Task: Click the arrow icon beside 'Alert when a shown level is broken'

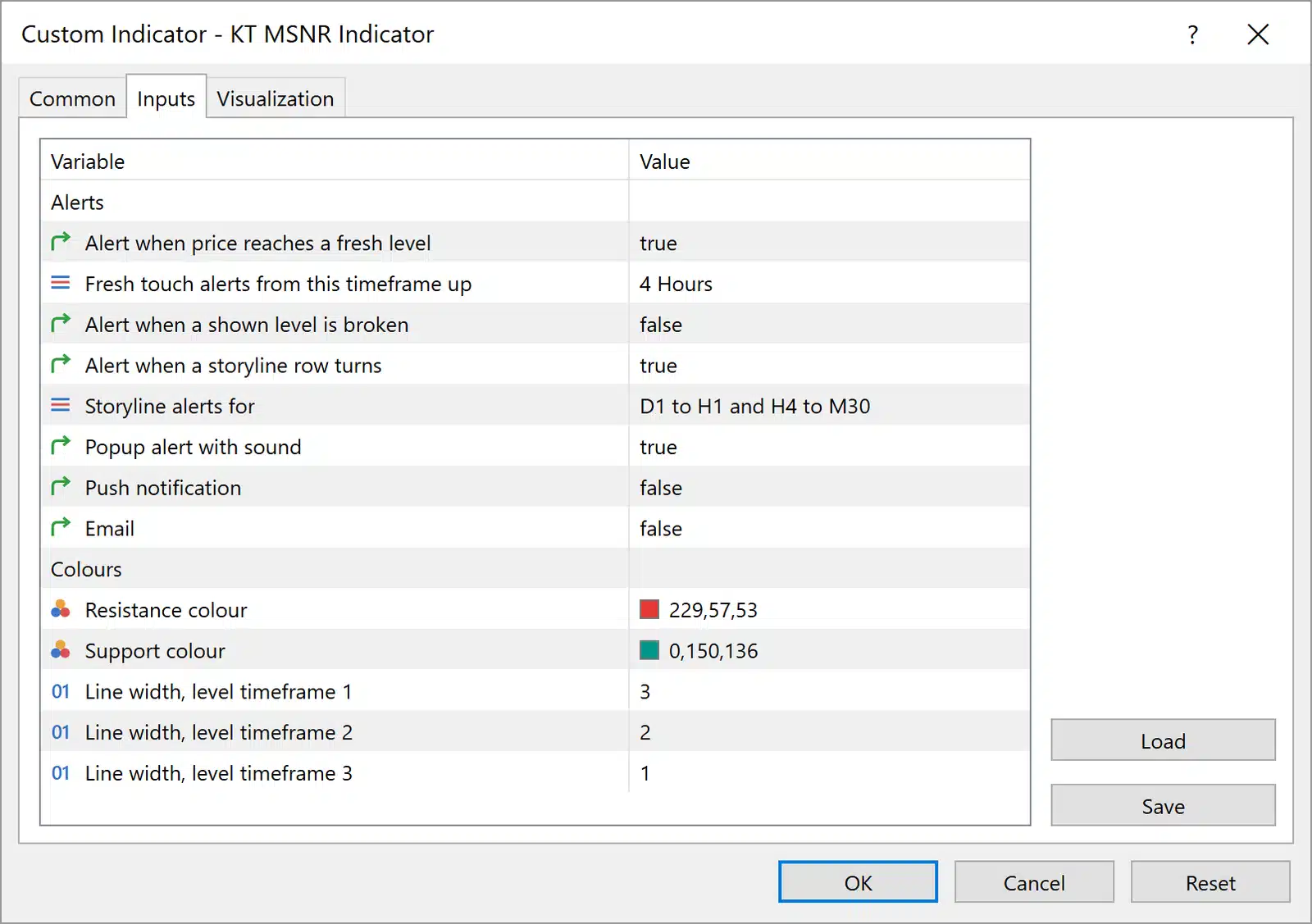Action: point(61,324)
